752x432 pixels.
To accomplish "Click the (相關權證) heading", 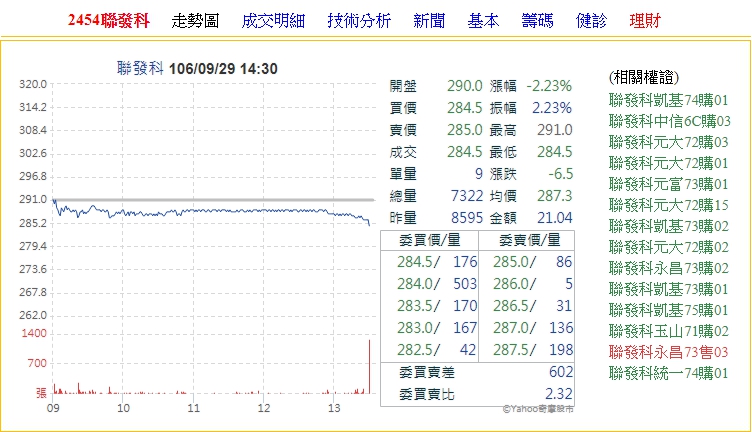I will coord(644,77).
